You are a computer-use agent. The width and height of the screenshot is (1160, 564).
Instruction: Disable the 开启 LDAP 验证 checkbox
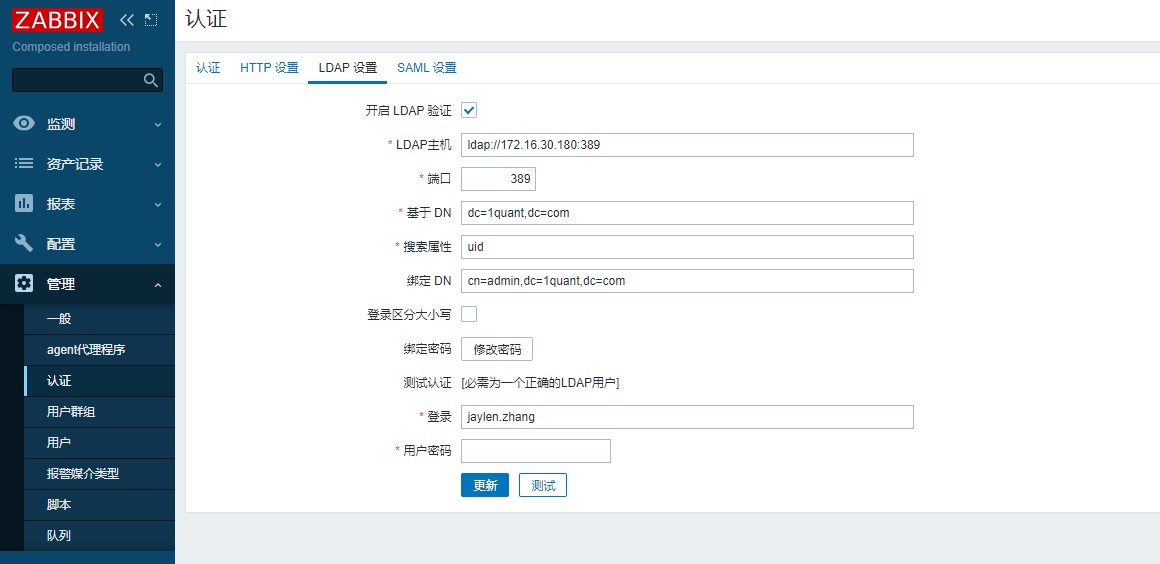469,110
